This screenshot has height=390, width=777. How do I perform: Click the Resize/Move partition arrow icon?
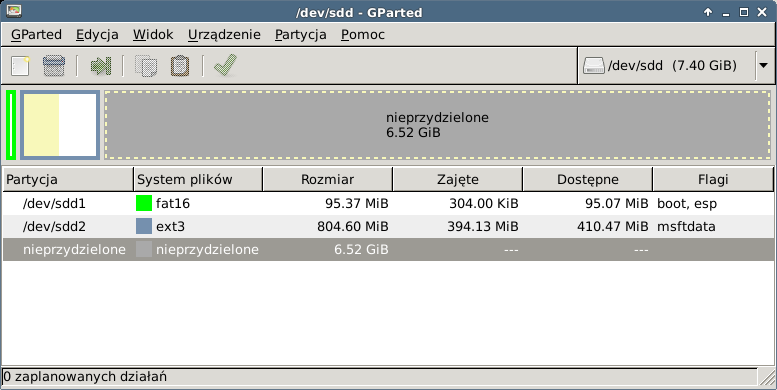point(101,66)
